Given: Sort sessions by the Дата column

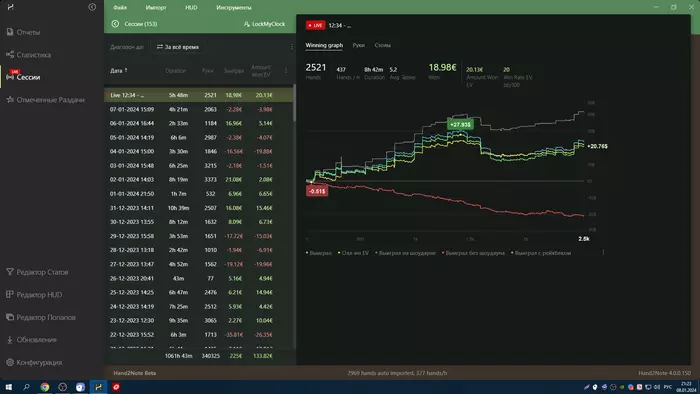Looking at the screenshot, I should [119, 71].
